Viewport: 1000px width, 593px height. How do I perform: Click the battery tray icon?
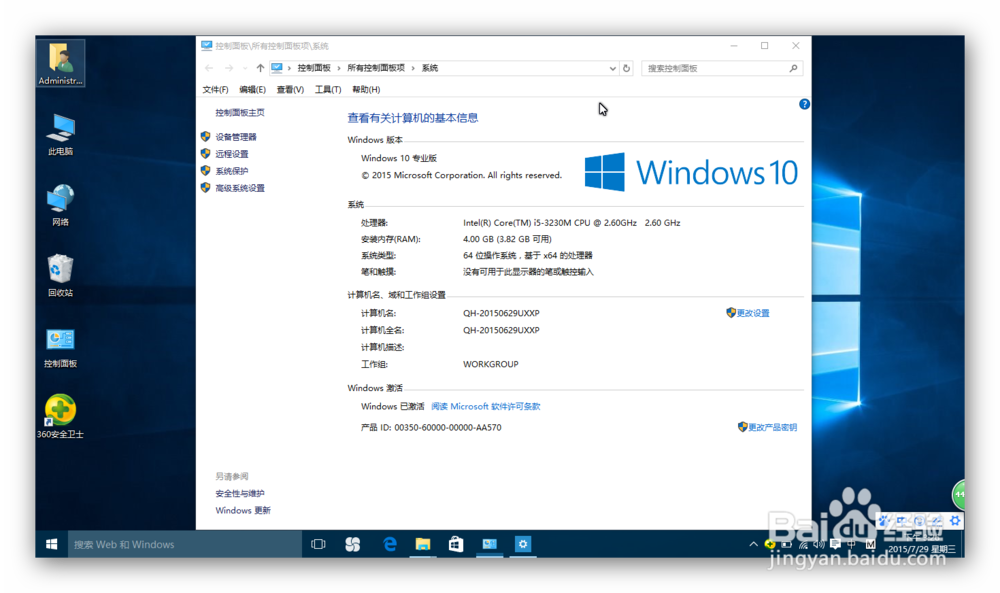(786, 545)
